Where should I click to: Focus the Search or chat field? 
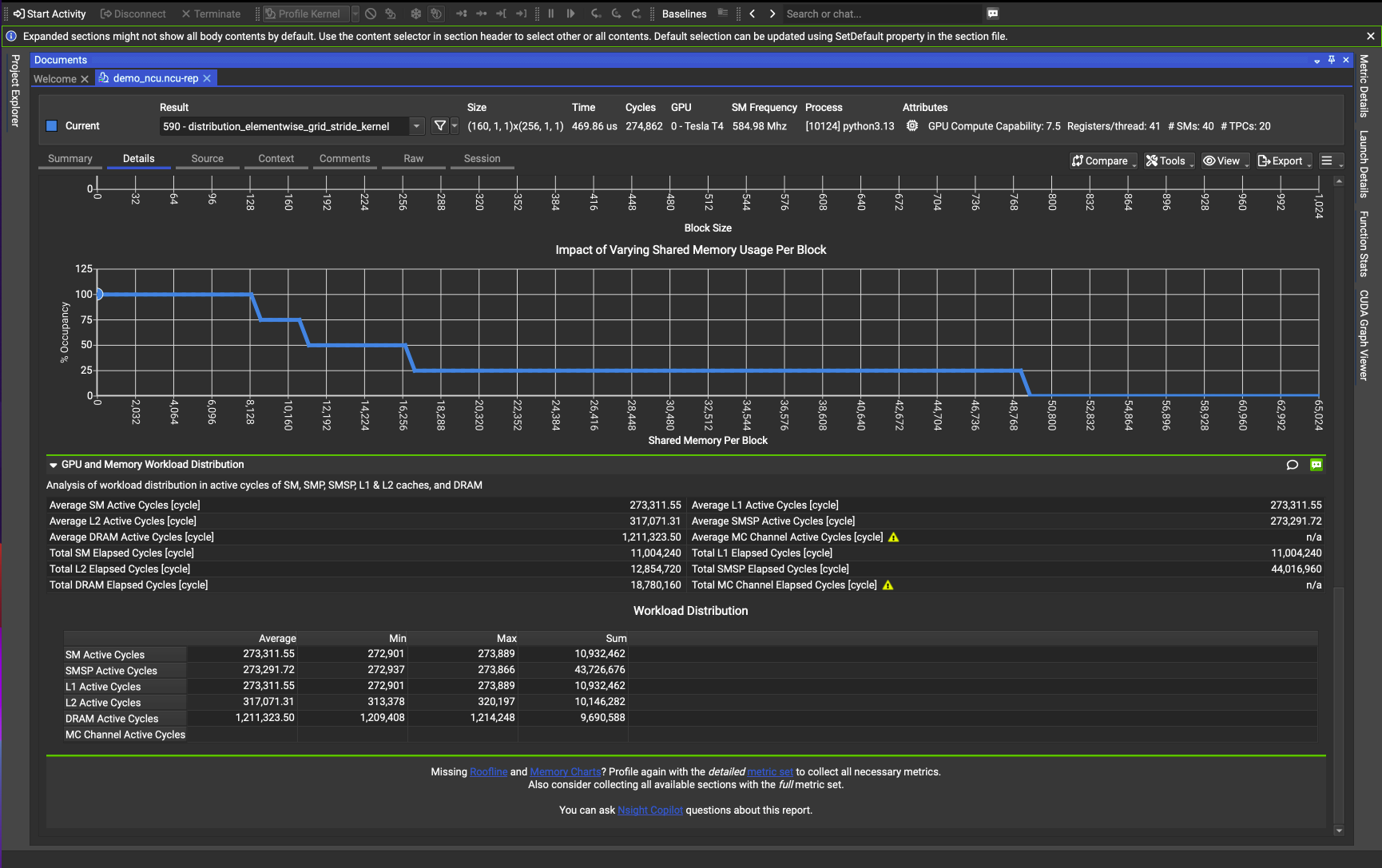click(x=882, y=14)
